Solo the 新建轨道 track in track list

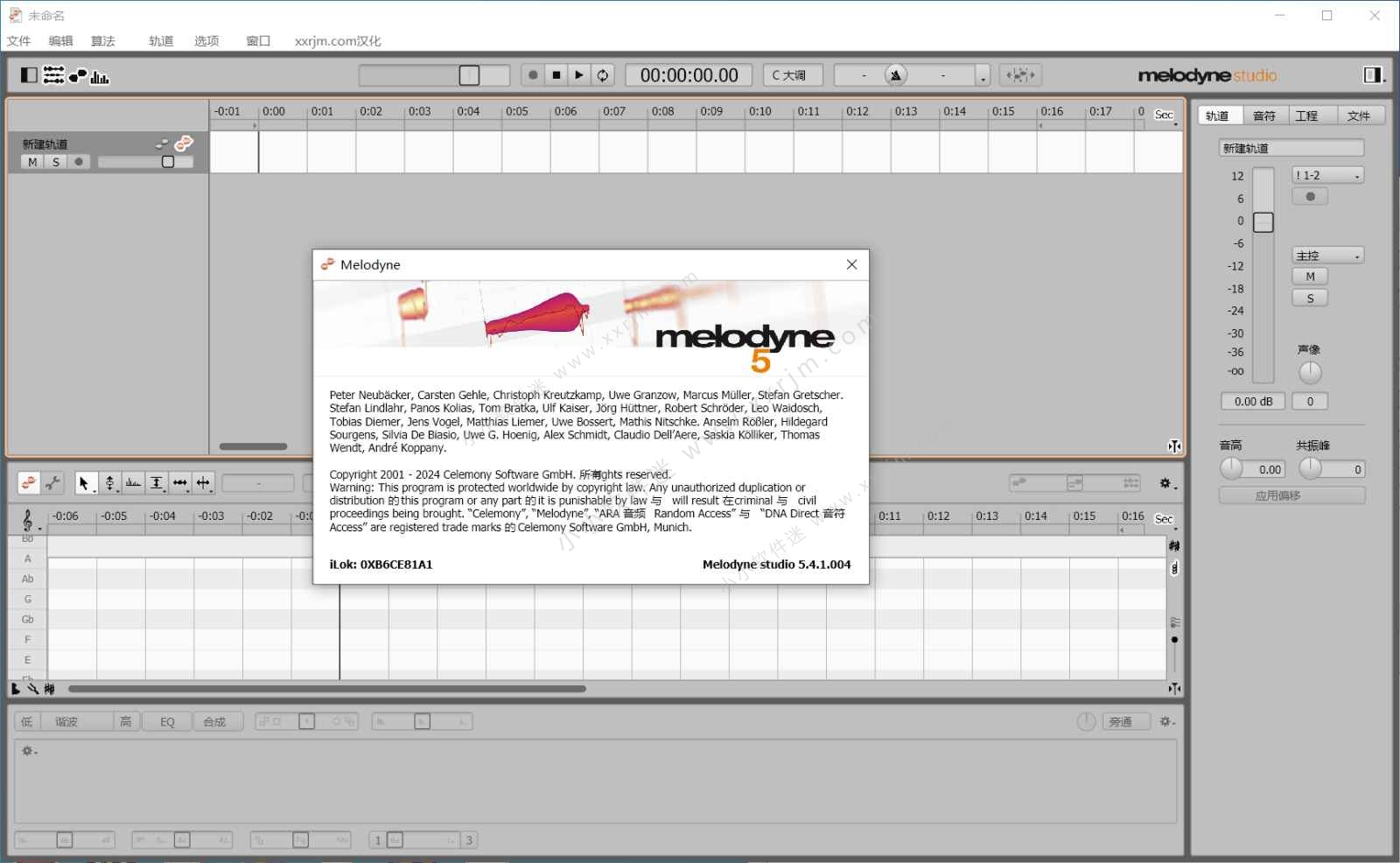[56, 162]
